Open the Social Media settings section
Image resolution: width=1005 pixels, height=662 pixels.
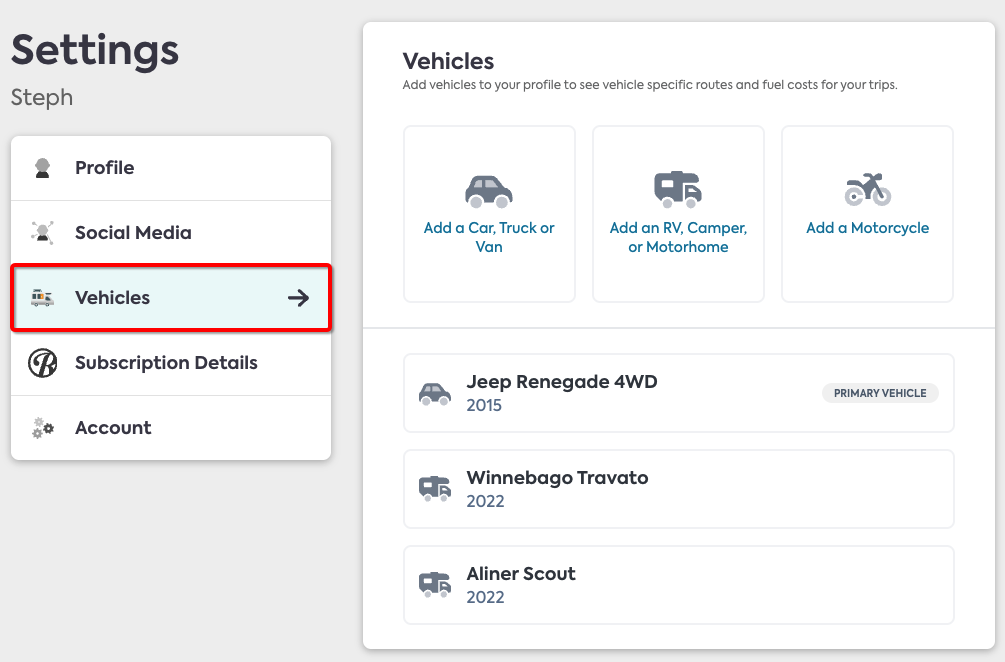(171, 233)
